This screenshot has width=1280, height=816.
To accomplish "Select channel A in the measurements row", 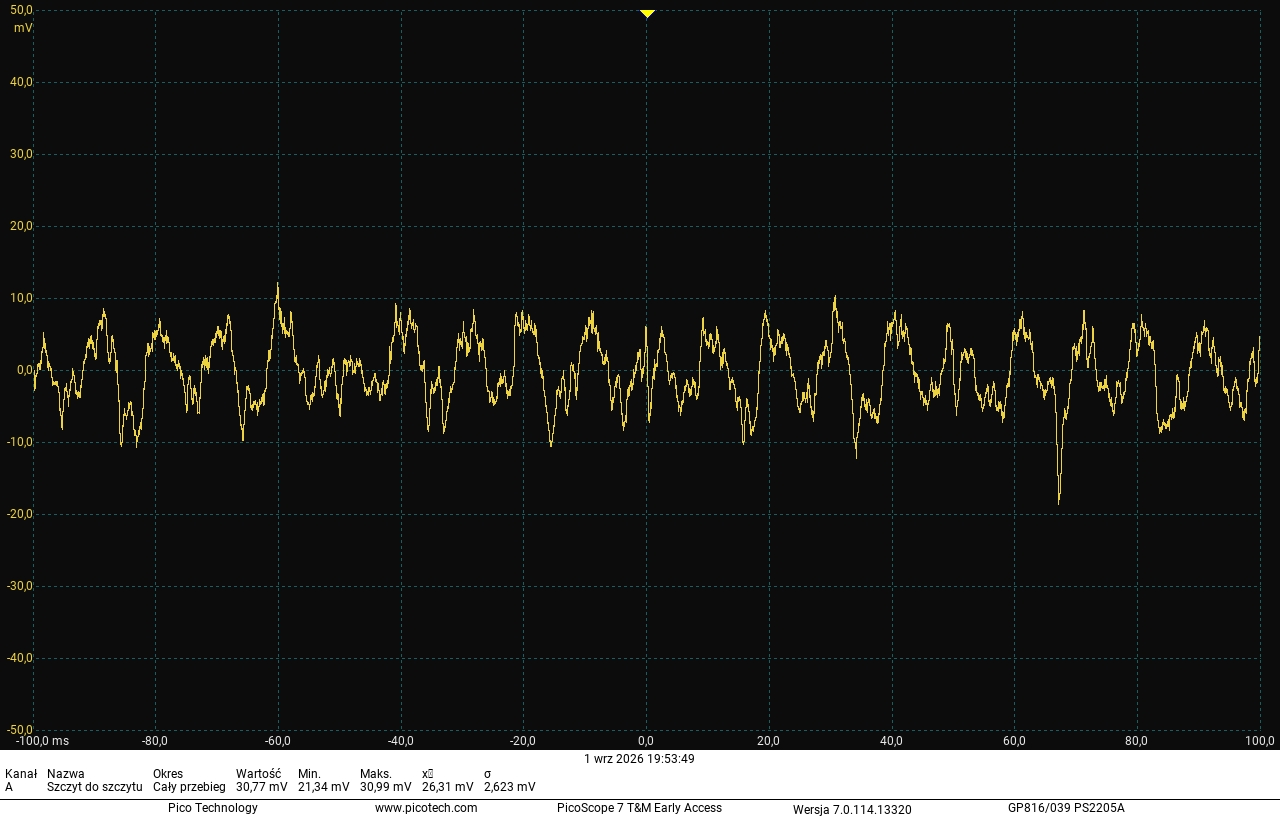I will 9,787.
